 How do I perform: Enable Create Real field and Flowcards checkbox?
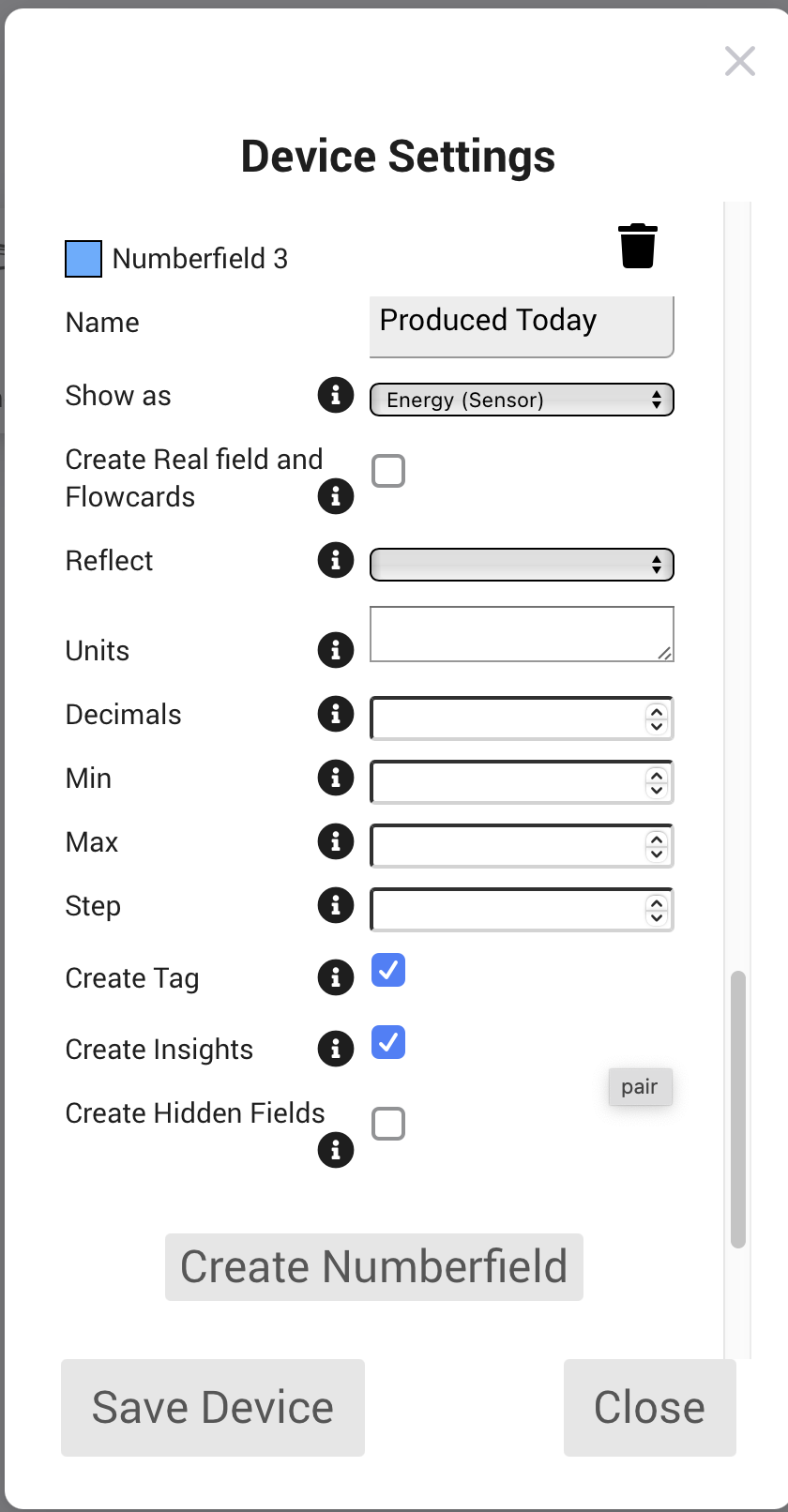388,471
